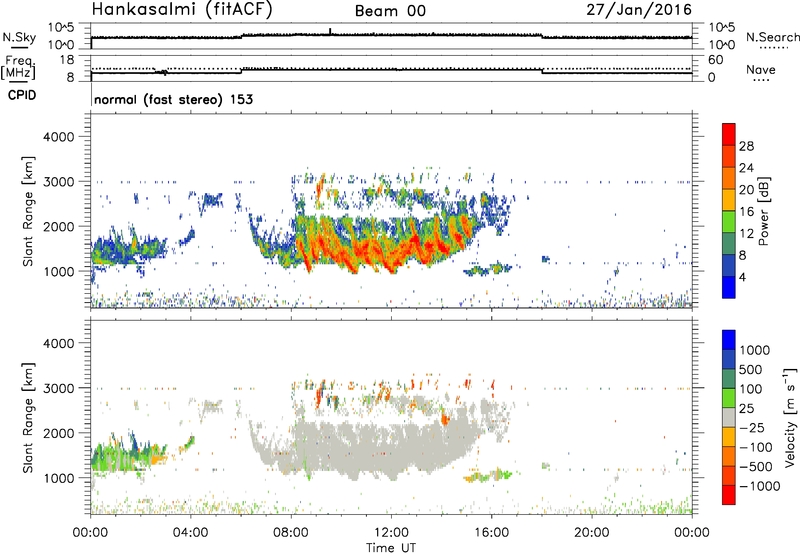Click the '18' frequency axis tick

(x=67, y=59)
